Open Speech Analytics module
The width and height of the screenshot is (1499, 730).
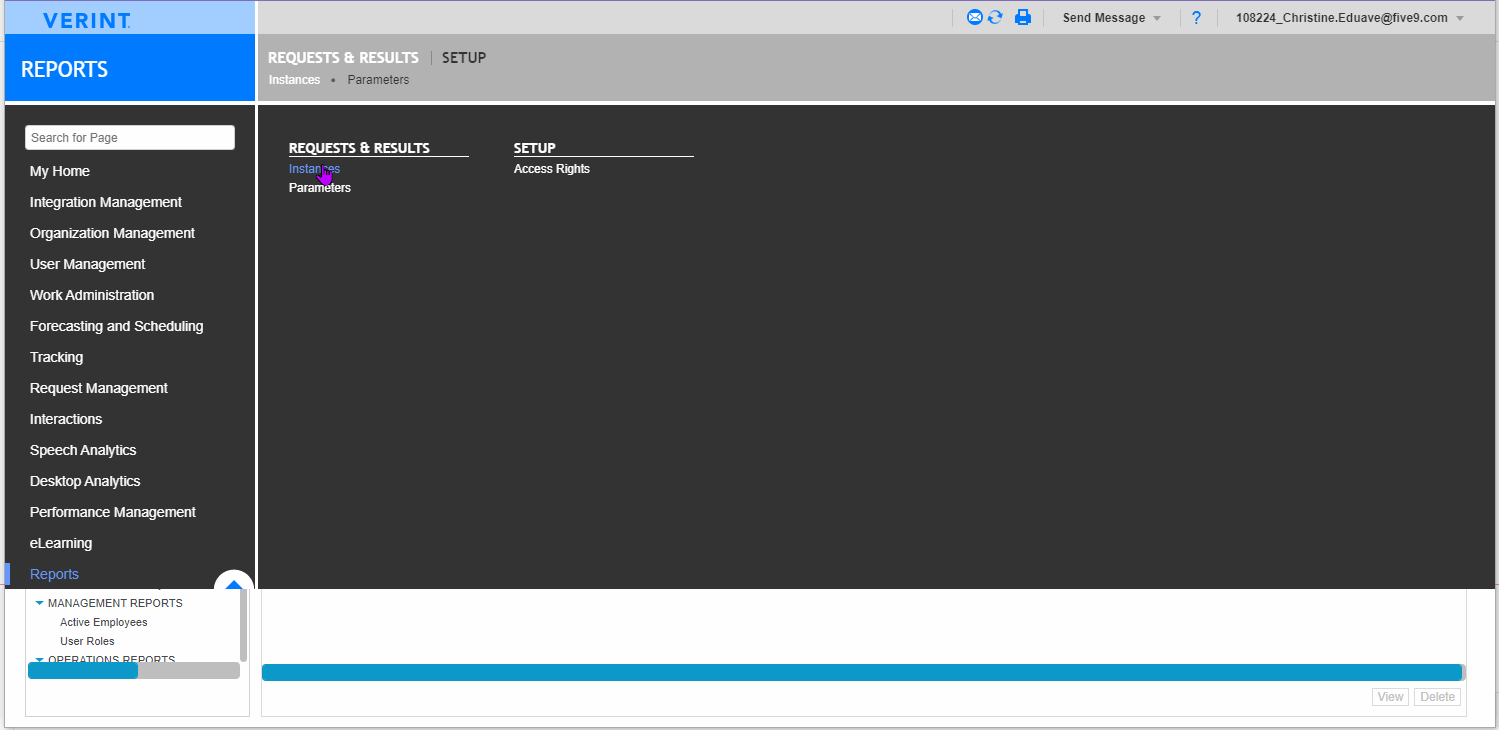click(83, 450)
